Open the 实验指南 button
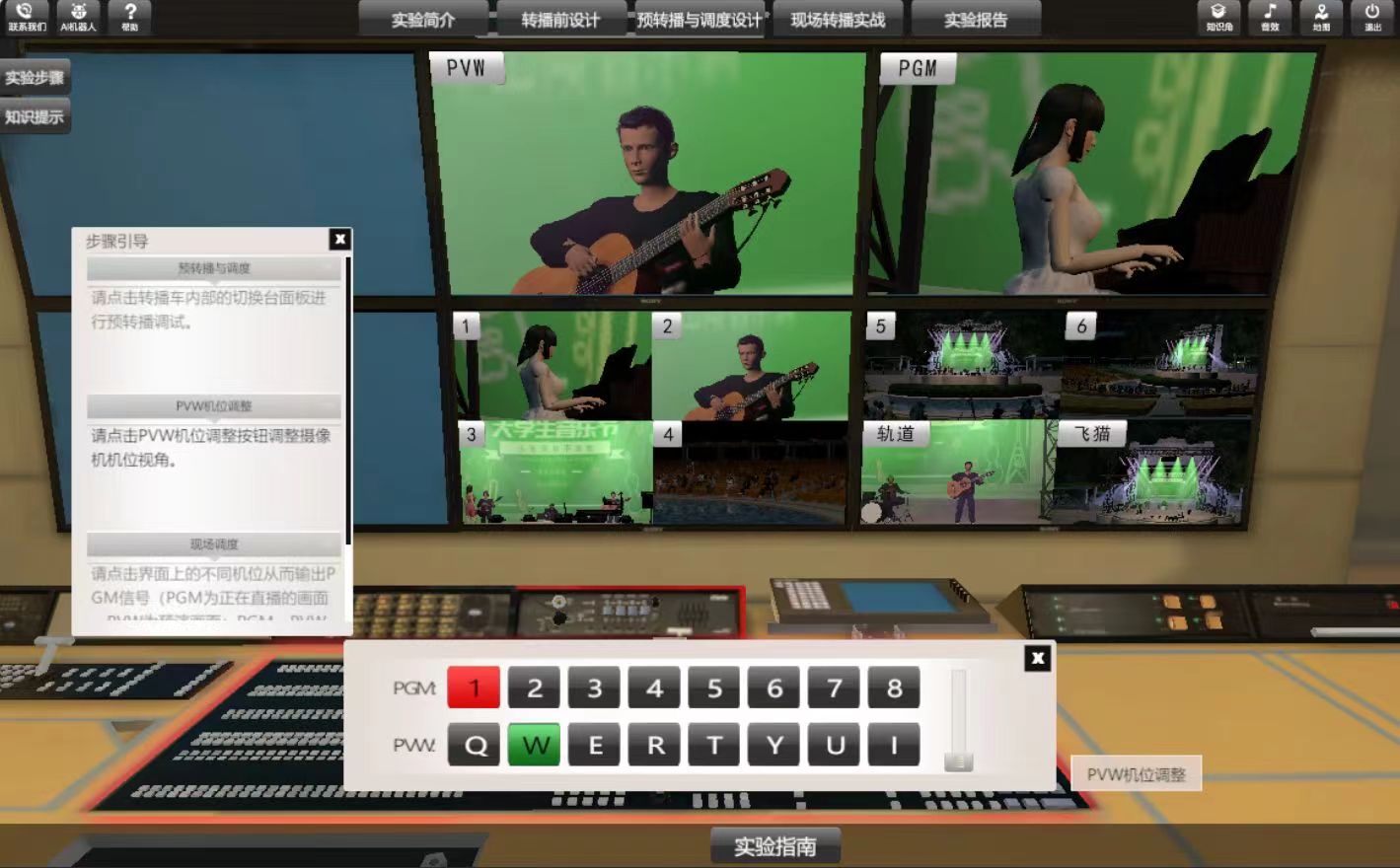The image size is (1400, 868). tap(774, 846)
